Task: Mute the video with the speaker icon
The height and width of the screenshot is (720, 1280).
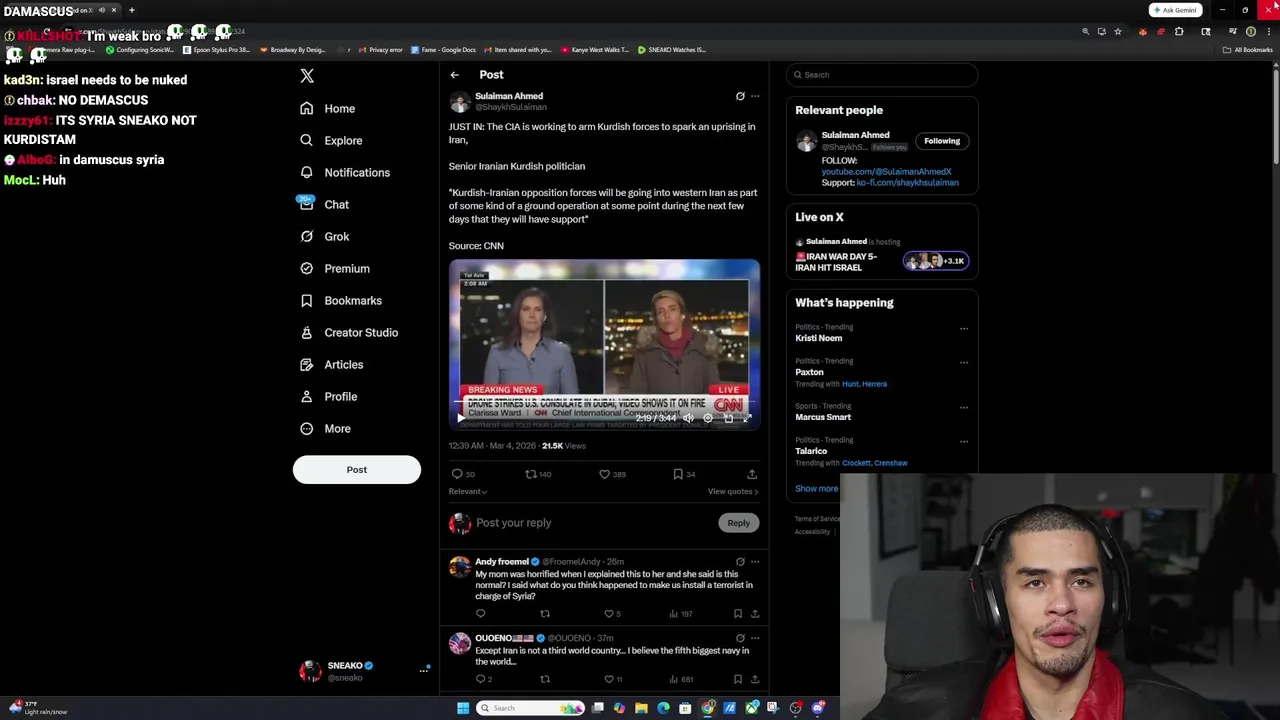Action: click(688, 418)
